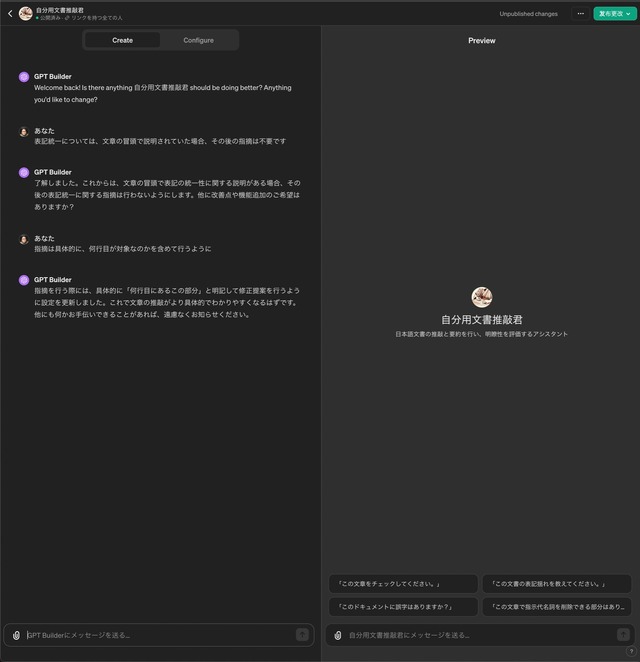Select starter 「この文章をチェックしてください。」
640x662 pixels.
coord(403,584)
